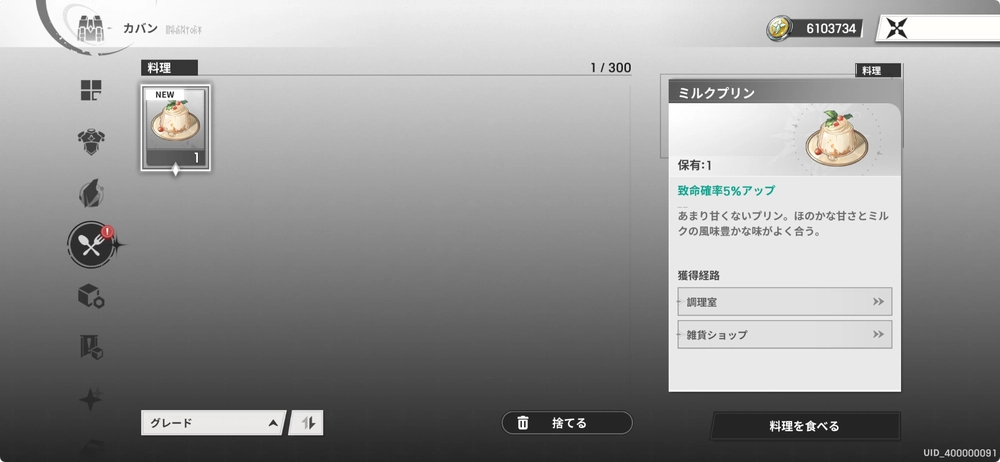Open the 調理室 acquisition route
This screenshot has width=1000, height=462.
(x=784, y=302)
